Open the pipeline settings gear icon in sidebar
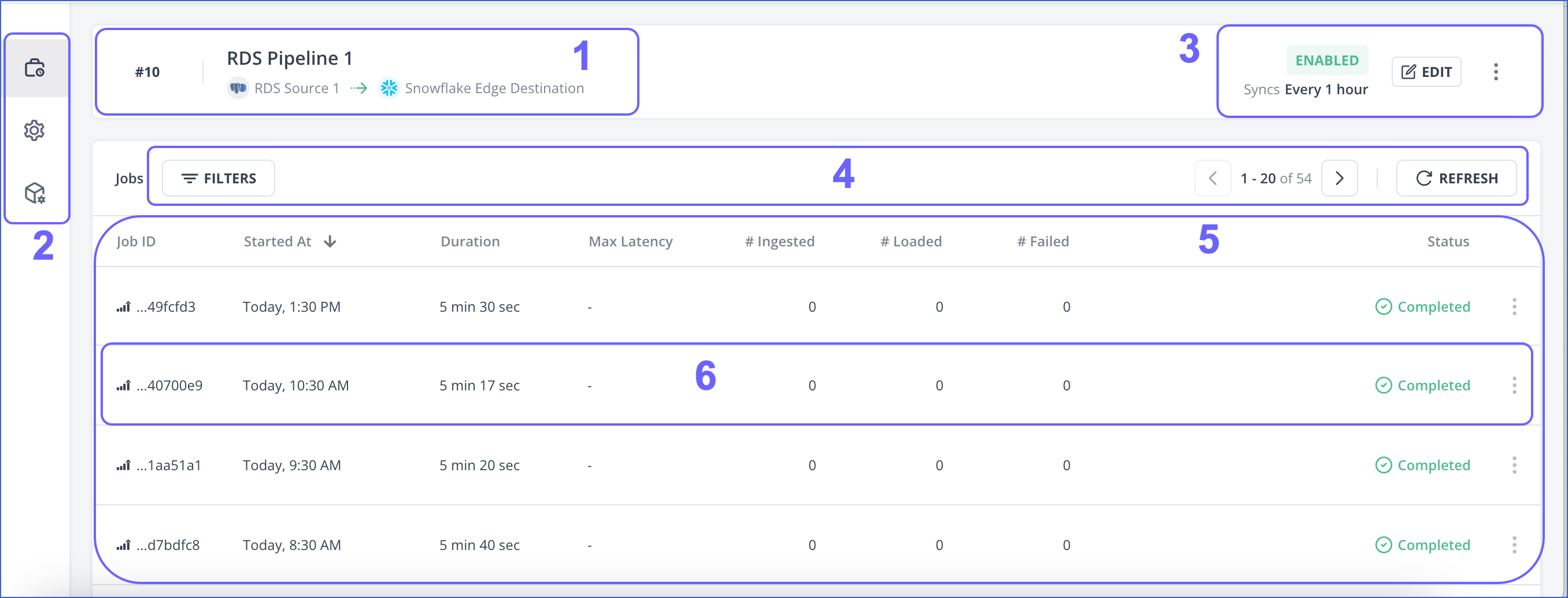 [35, 130]
